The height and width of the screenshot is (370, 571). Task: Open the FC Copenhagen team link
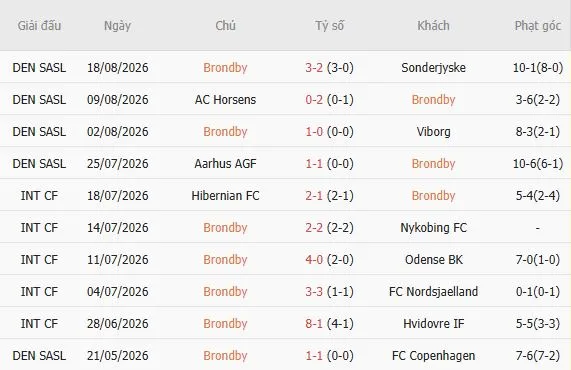point(433,356)
